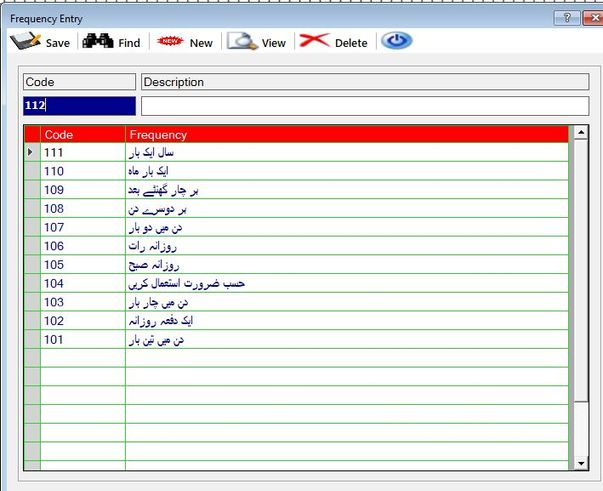Click the Save notebook icon
Viewport: 603px width, 491px height.
click(25, 41)
